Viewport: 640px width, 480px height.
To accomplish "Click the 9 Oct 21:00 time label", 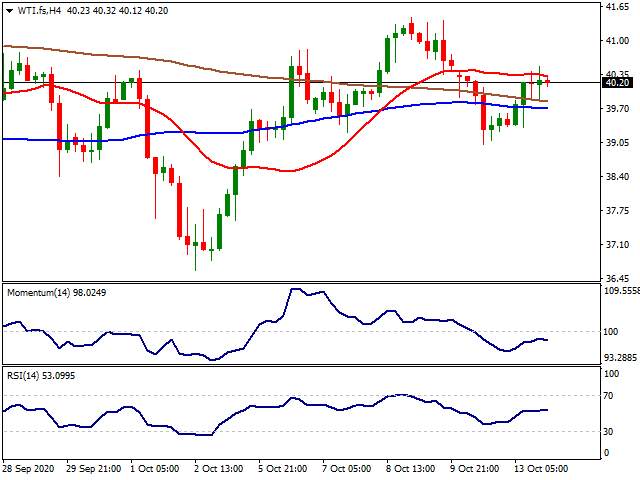I will point(474,469).
